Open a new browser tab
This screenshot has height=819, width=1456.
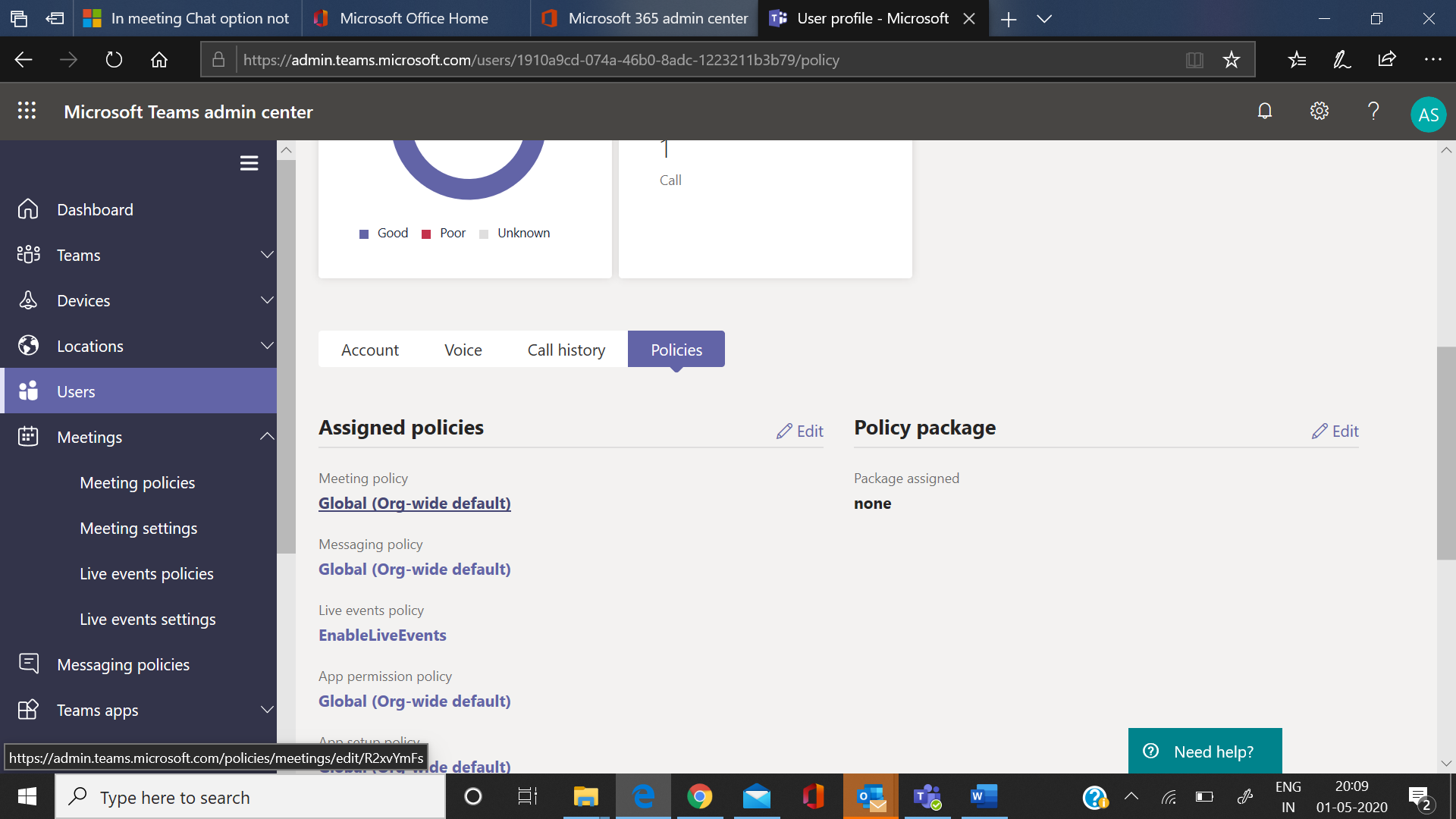click(x=1008, y=19)
